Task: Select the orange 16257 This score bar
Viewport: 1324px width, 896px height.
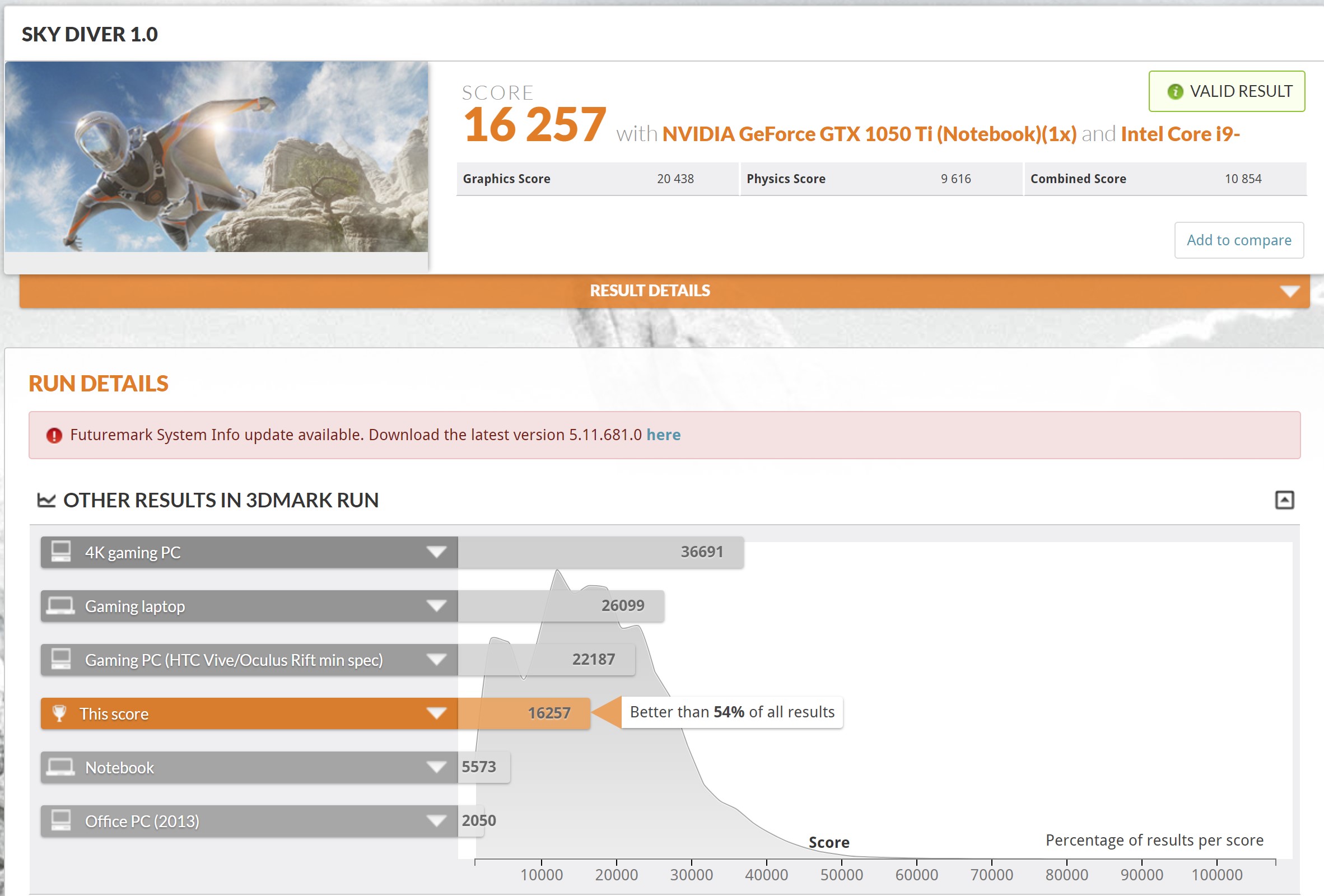Action: click(x=524, y=713)
